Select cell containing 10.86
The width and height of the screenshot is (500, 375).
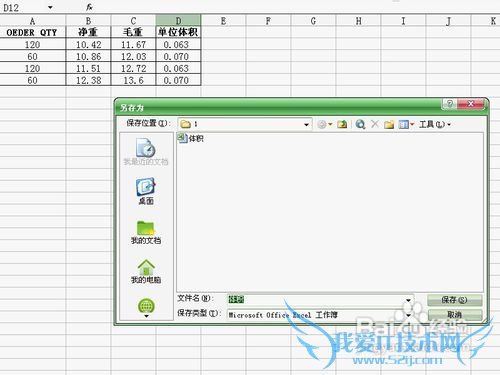point(88,56)
